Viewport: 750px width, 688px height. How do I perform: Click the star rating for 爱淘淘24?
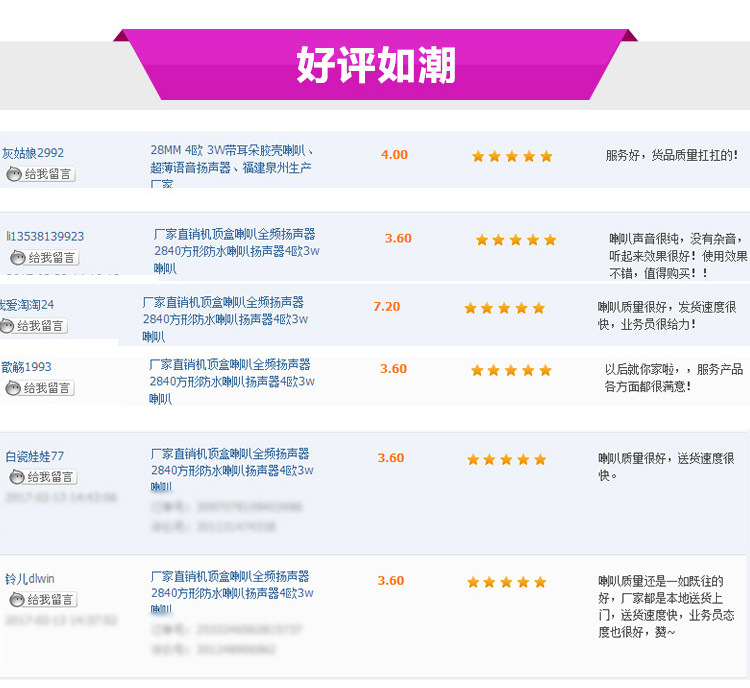(x=504, y=308)
